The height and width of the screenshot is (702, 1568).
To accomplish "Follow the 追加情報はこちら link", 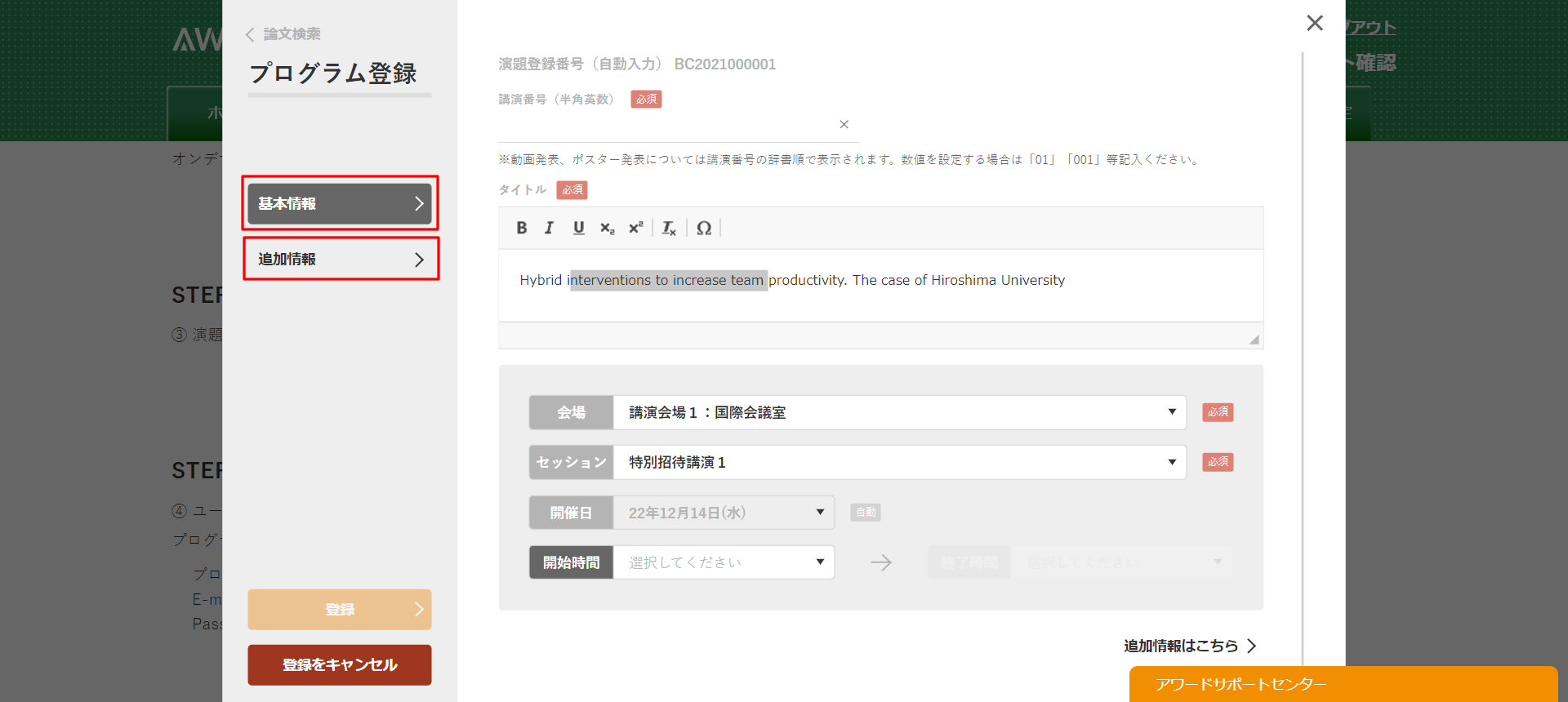I will pos(1189,646).
